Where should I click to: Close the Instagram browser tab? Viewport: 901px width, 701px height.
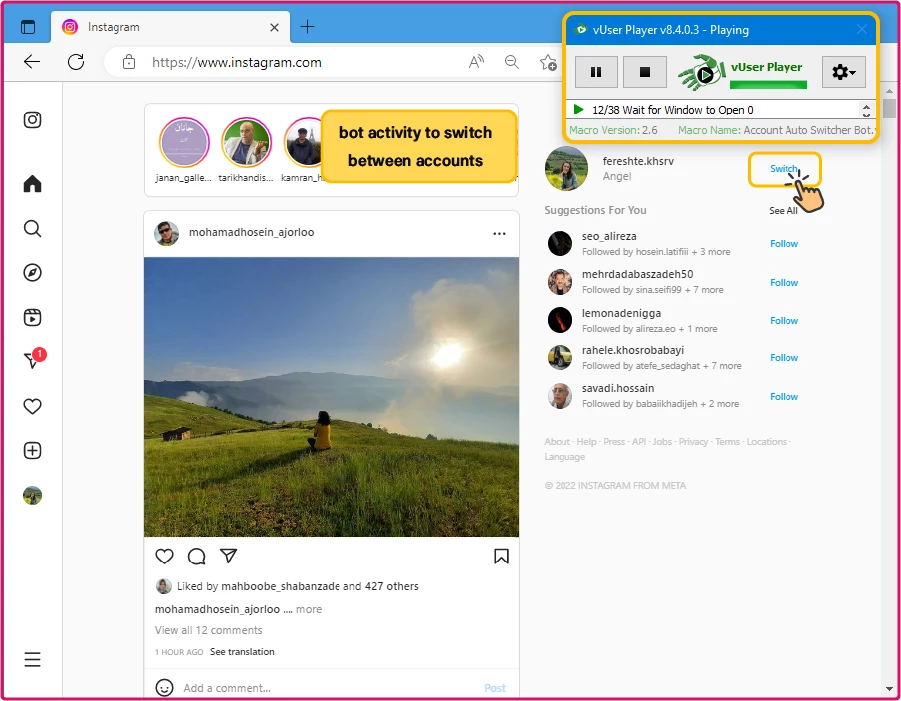pyautogui.click(x=274, y=27)
